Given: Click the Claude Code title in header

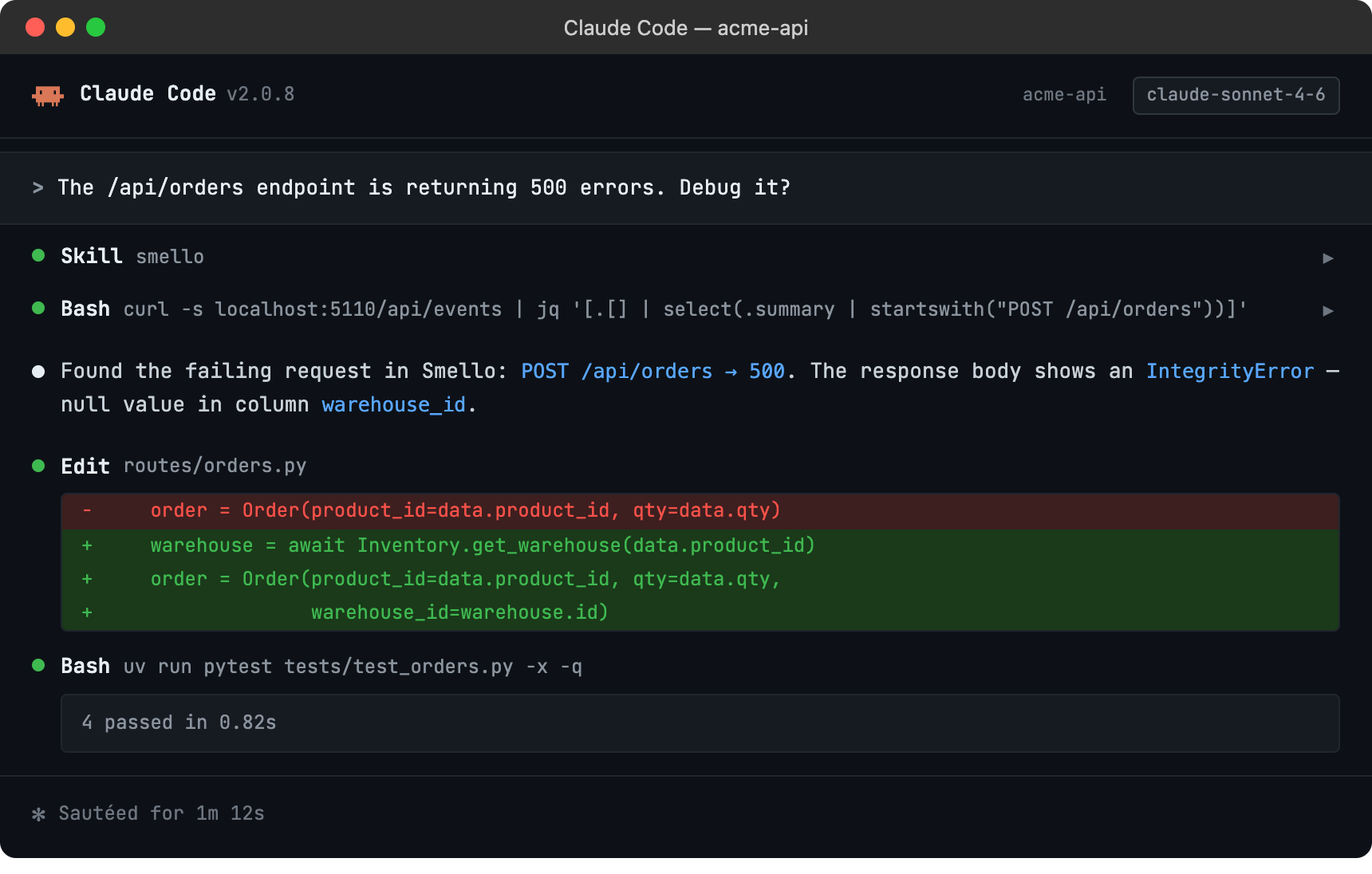Looking at the screenshot, I should (x=148, y=93).
